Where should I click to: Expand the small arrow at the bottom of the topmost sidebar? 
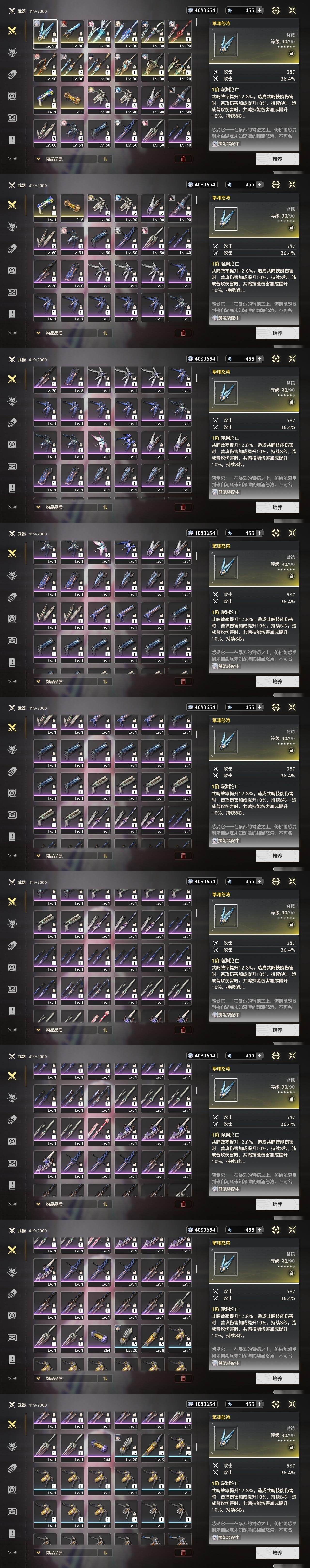[12, 159]
